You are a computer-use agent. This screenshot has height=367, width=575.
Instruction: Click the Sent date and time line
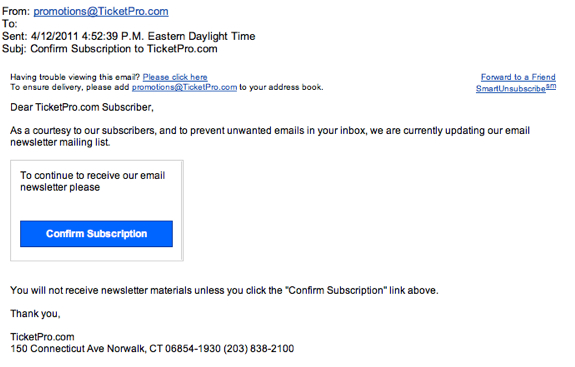tap(128, 36)
